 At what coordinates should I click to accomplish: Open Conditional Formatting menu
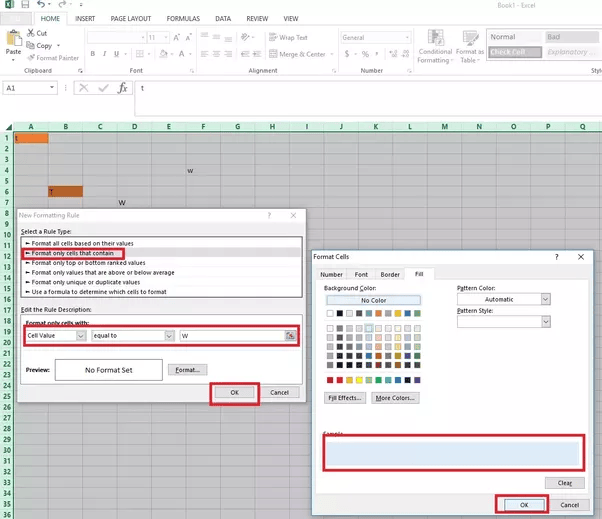[435, 46]
